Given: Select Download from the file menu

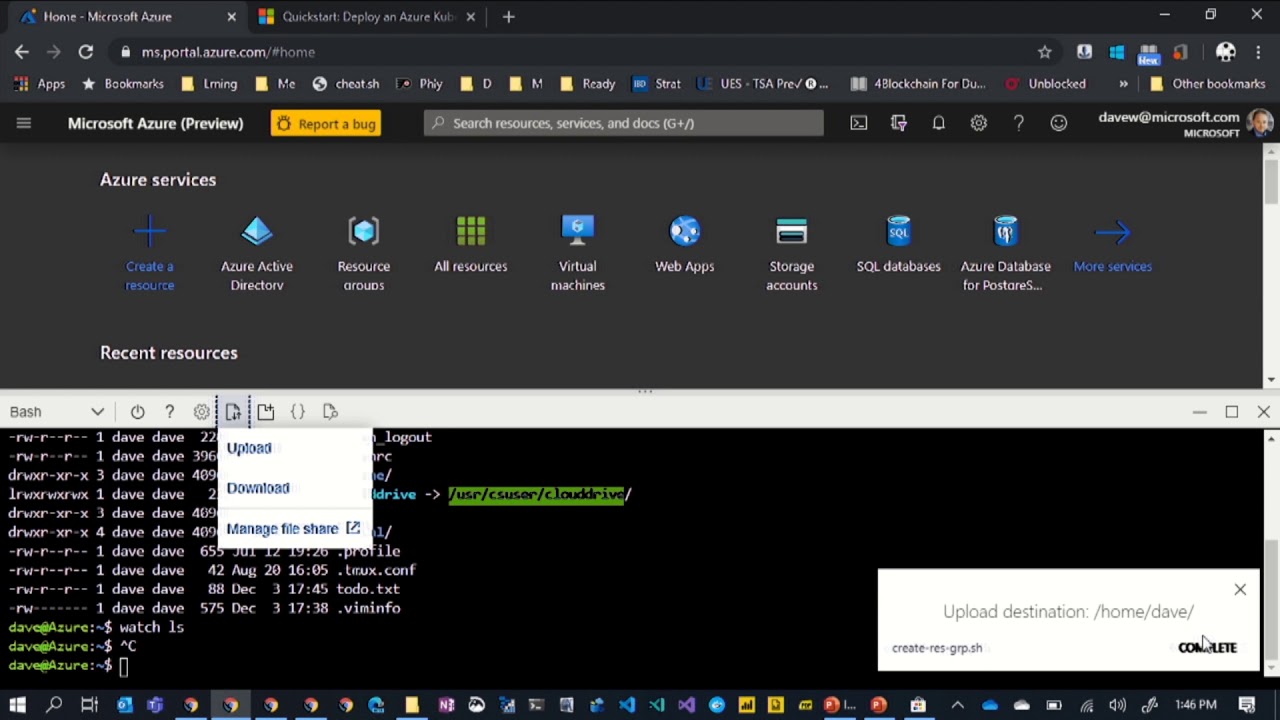Looking at the screenshot, I should tap(258, 488).
